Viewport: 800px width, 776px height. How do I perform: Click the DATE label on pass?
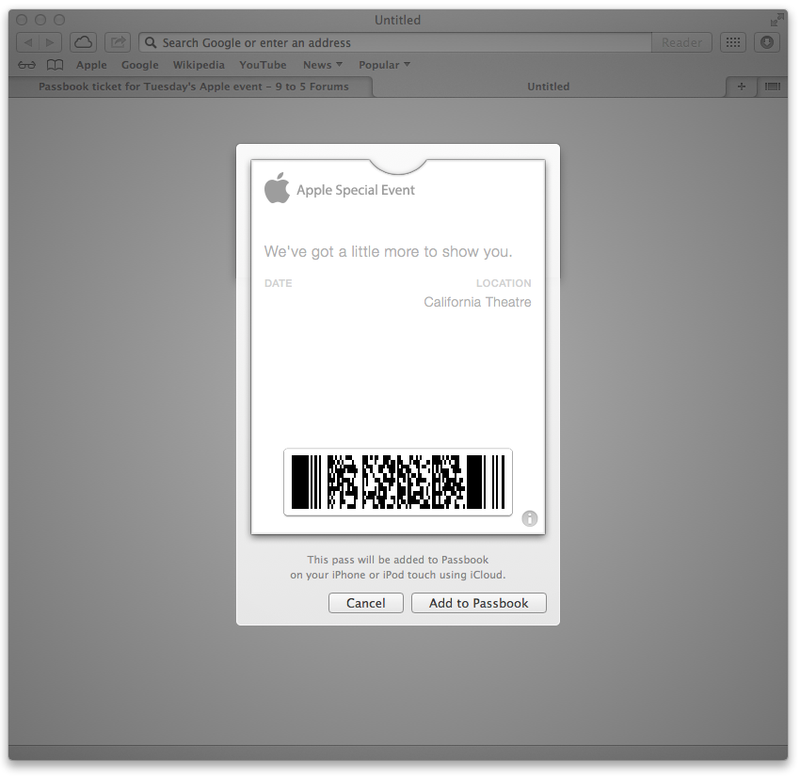click(278, 283)
